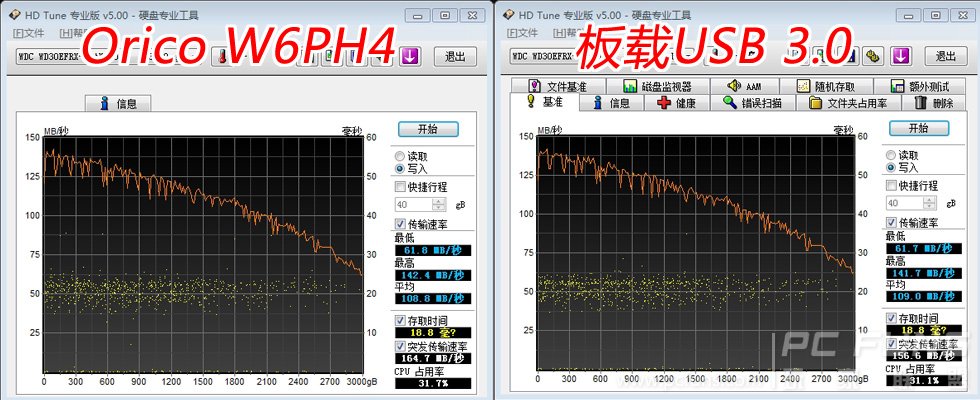Click the 快捷行程 gB spinner arrows in right window

(x=931, y=203)
